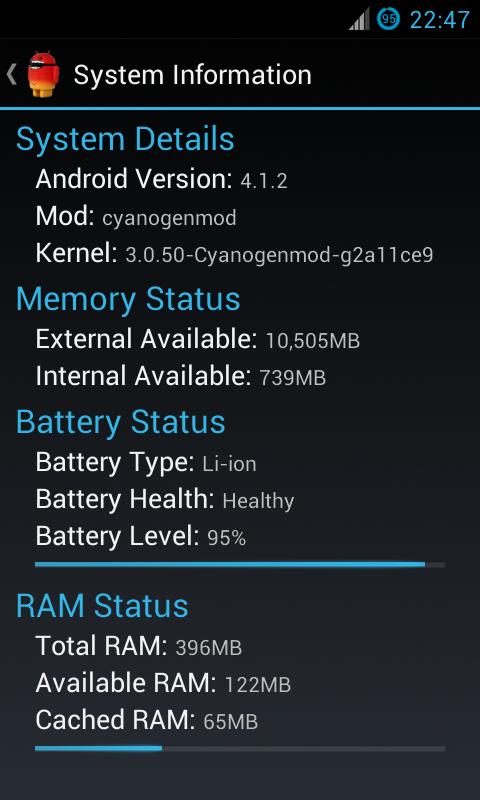Tap the signal strength icon in status bar
Viewport: 480px width, 800px height.
coord(359,20)
